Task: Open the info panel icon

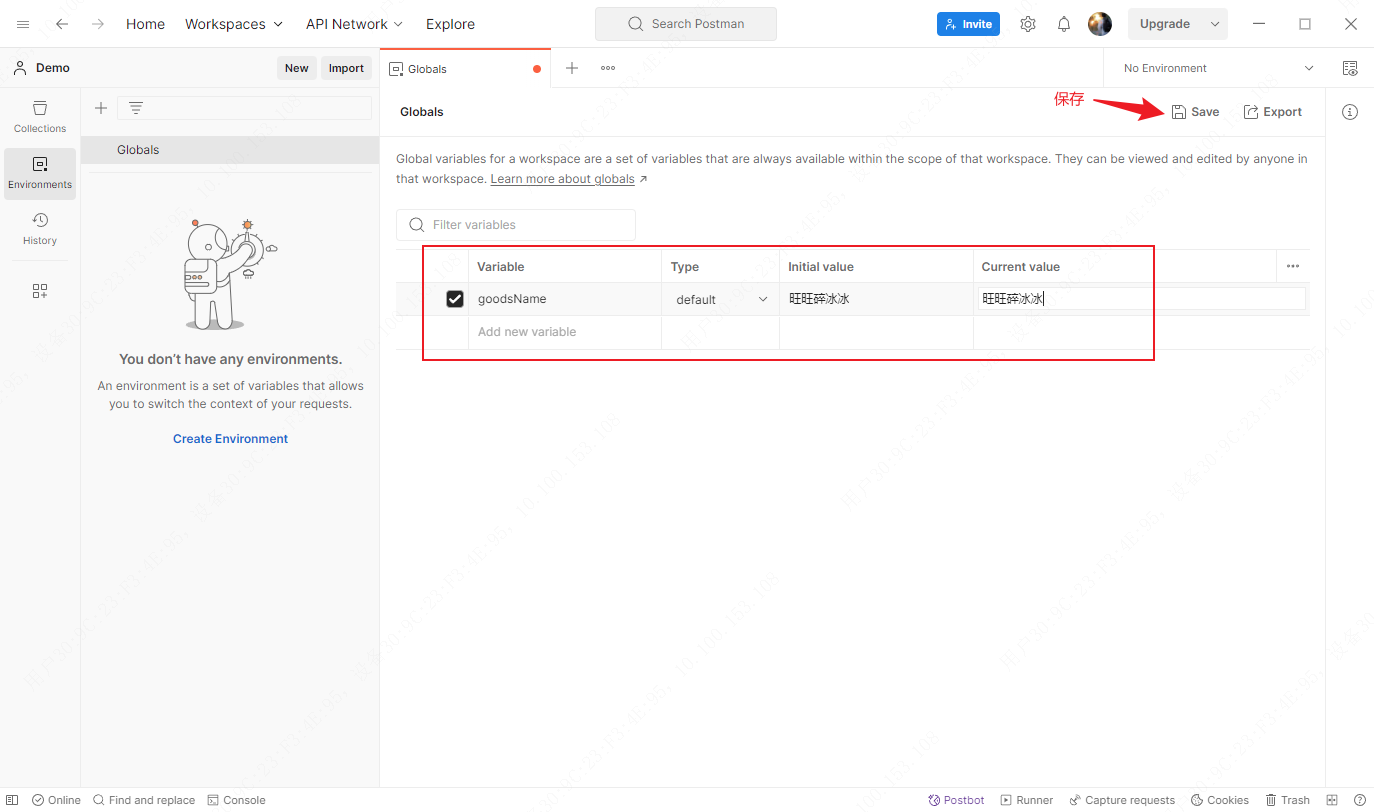Action: tap(1350, 112)
